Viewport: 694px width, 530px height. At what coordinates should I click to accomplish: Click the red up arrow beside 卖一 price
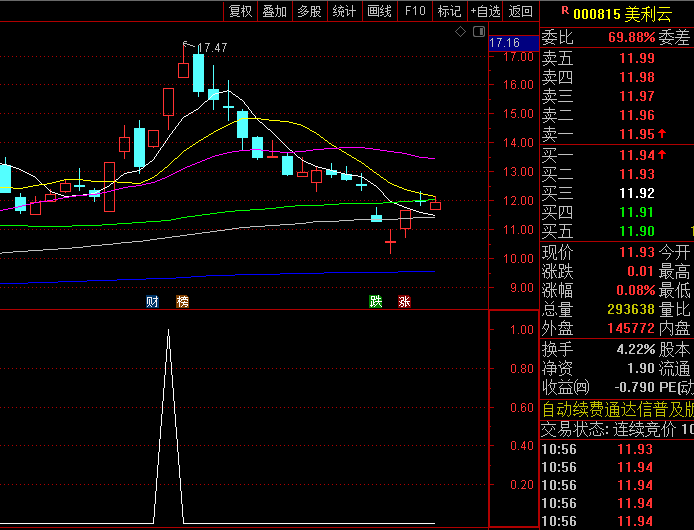click(x=662, y=133)
